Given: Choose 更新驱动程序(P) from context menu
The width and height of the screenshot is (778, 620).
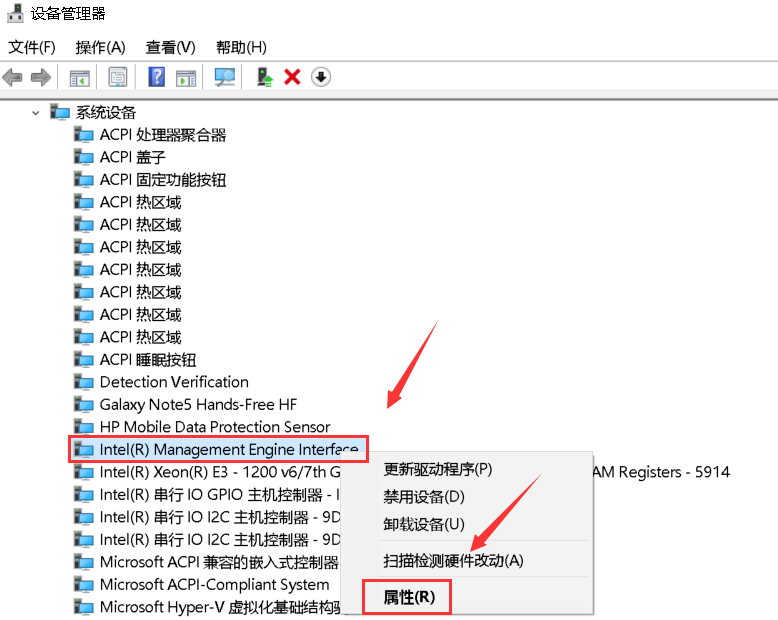Looking at the screenshot, I should point(437,469).
